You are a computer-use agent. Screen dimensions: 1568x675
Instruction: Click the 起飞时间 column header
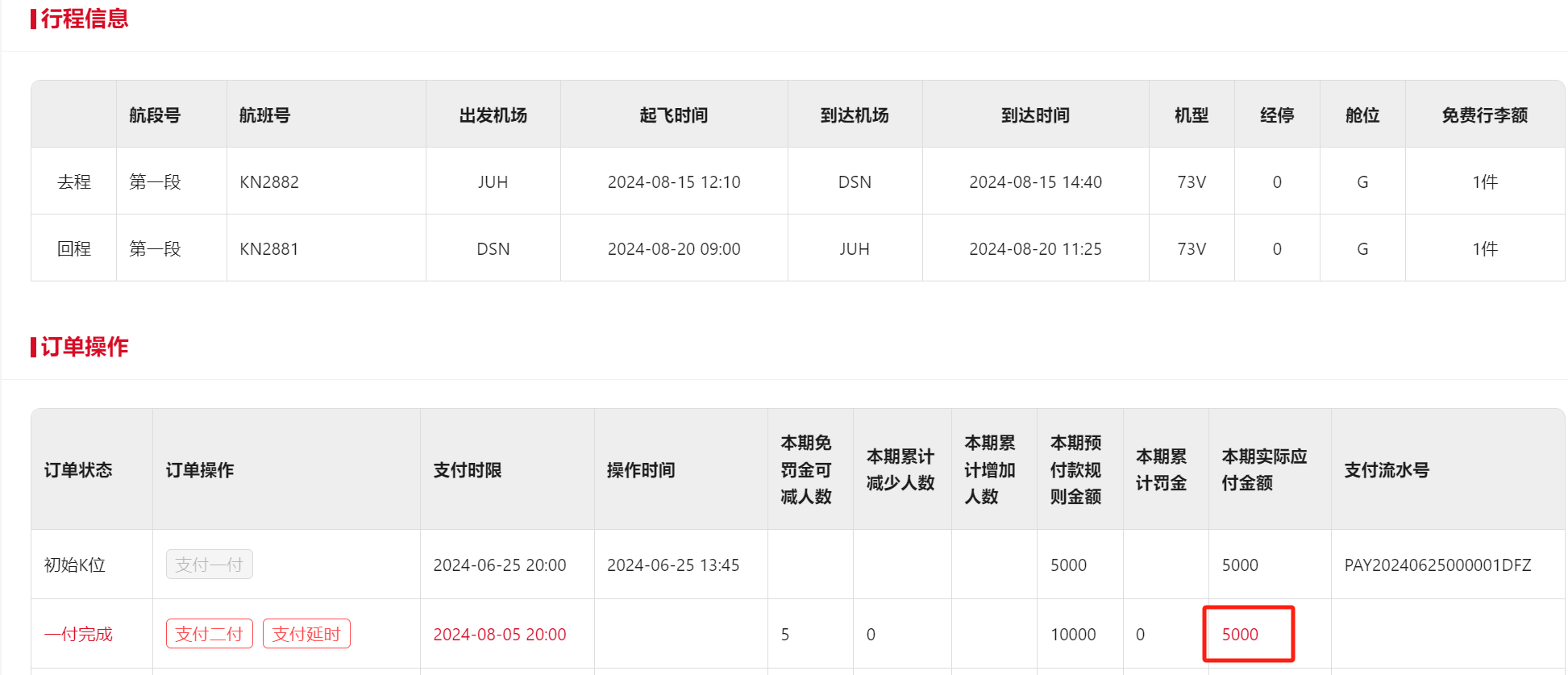click(673, 115)
